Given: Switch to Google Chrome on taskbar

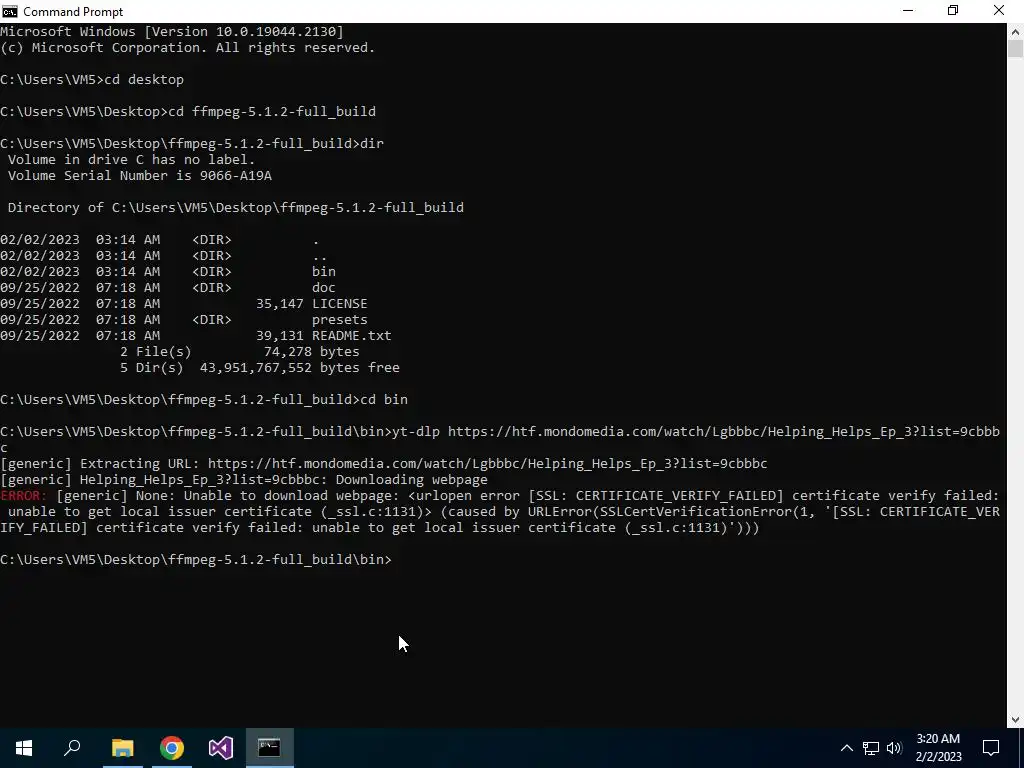Looking at the screenshot, I should coord(172,748).
